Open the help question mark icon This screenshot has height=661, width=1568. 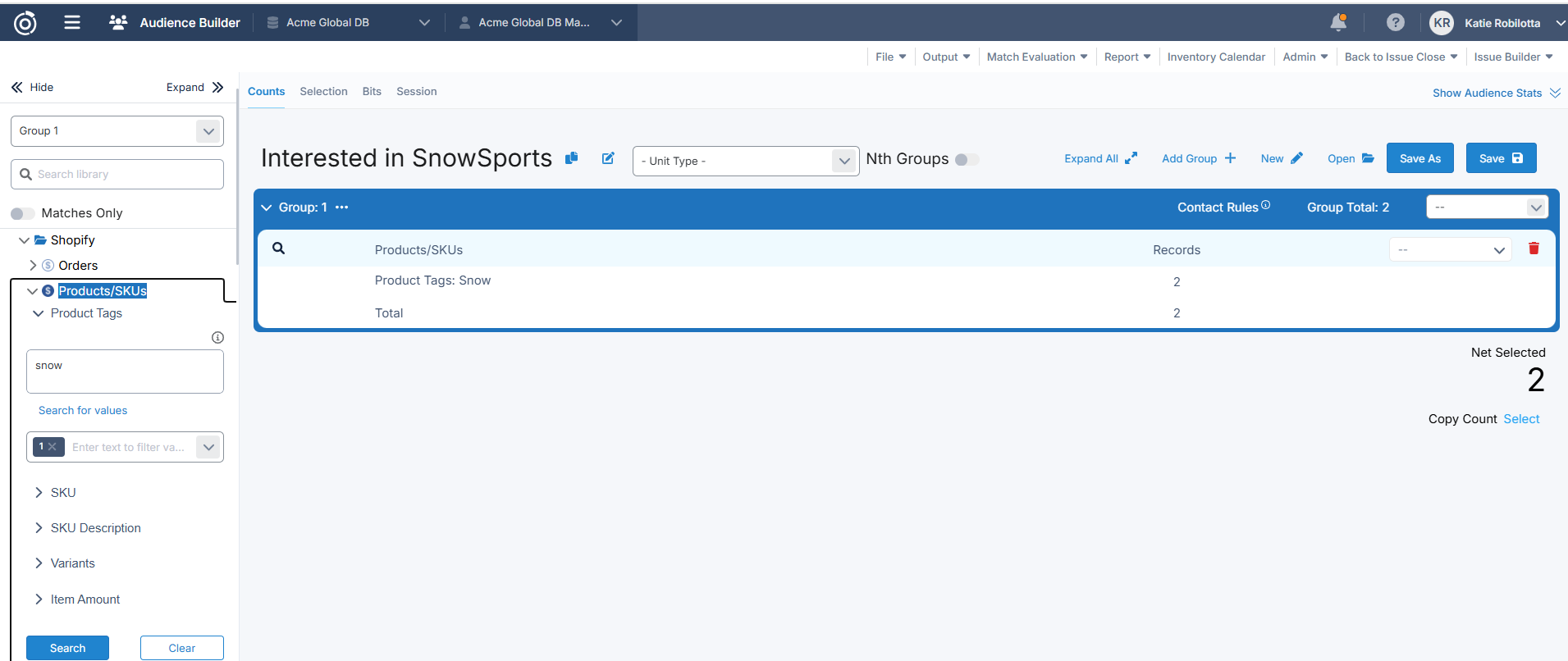[x=1395, y=23]
